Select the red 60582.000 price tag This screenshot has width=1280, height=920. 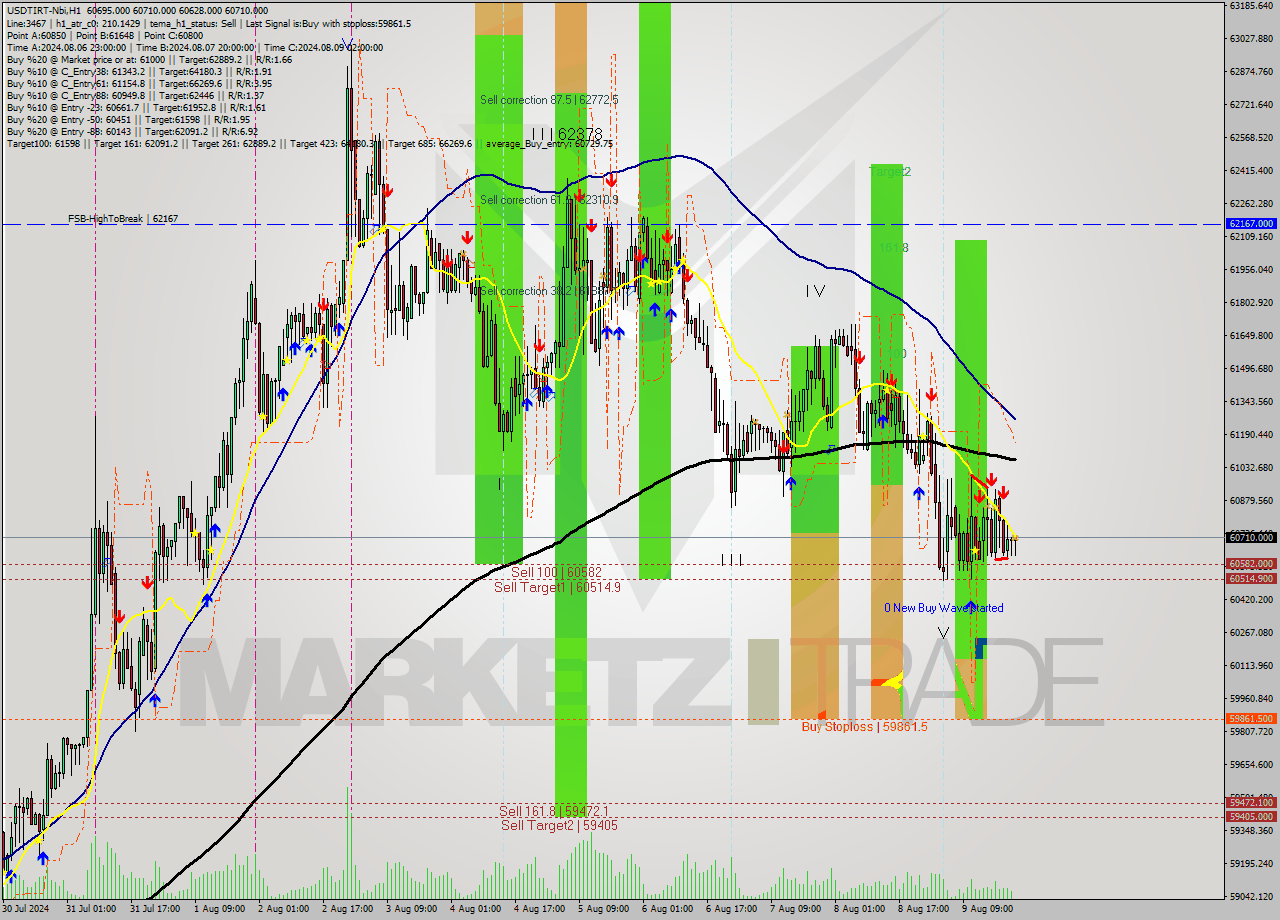click(1251, 564)
